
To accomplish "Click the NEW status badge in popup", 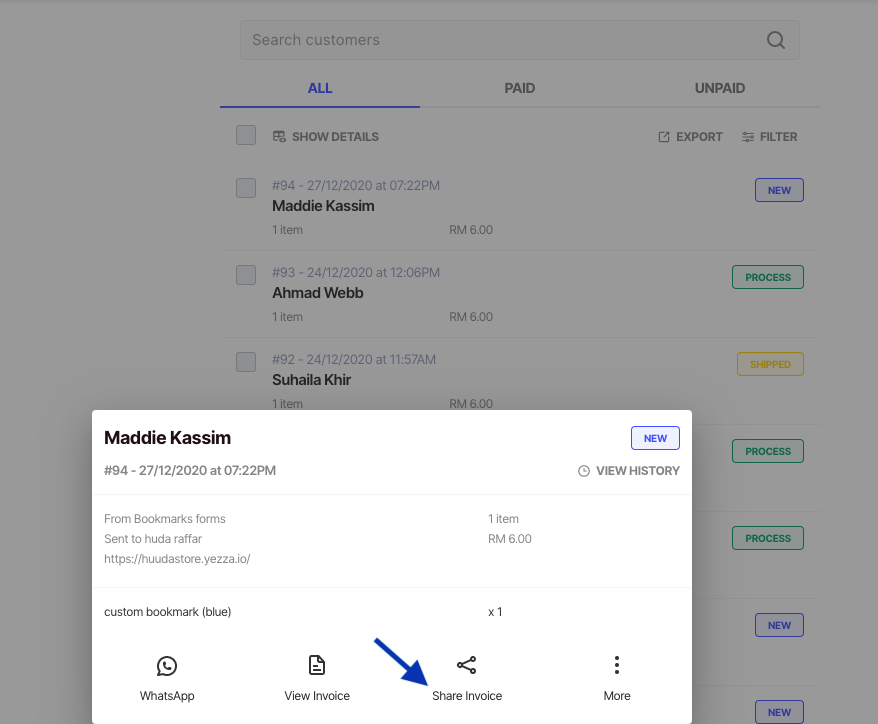I will click(x=655, y=438).
